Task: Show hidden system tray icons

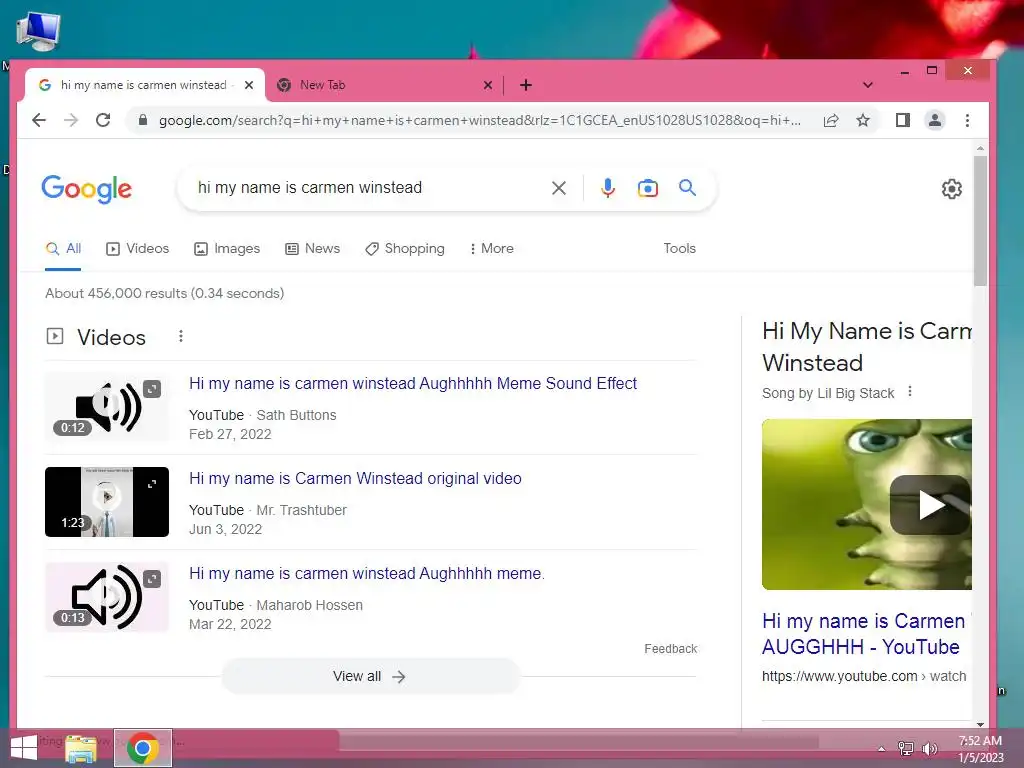Action: (x=882, y=749)
